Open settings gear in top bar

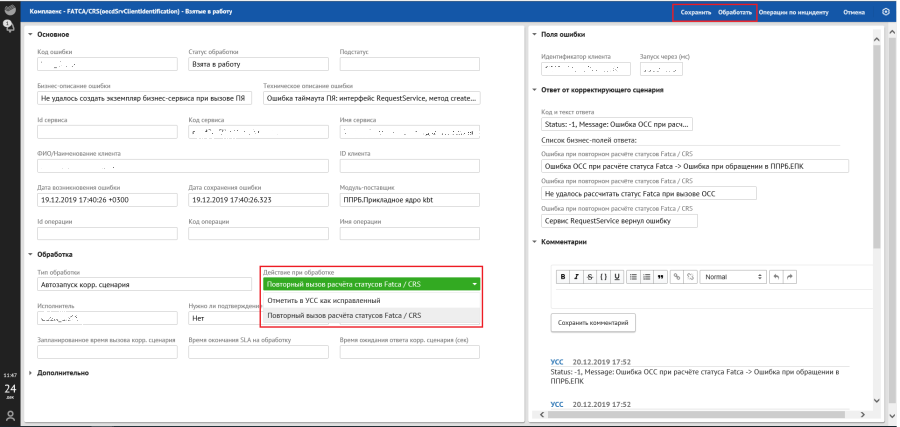(x=885, y=12)
